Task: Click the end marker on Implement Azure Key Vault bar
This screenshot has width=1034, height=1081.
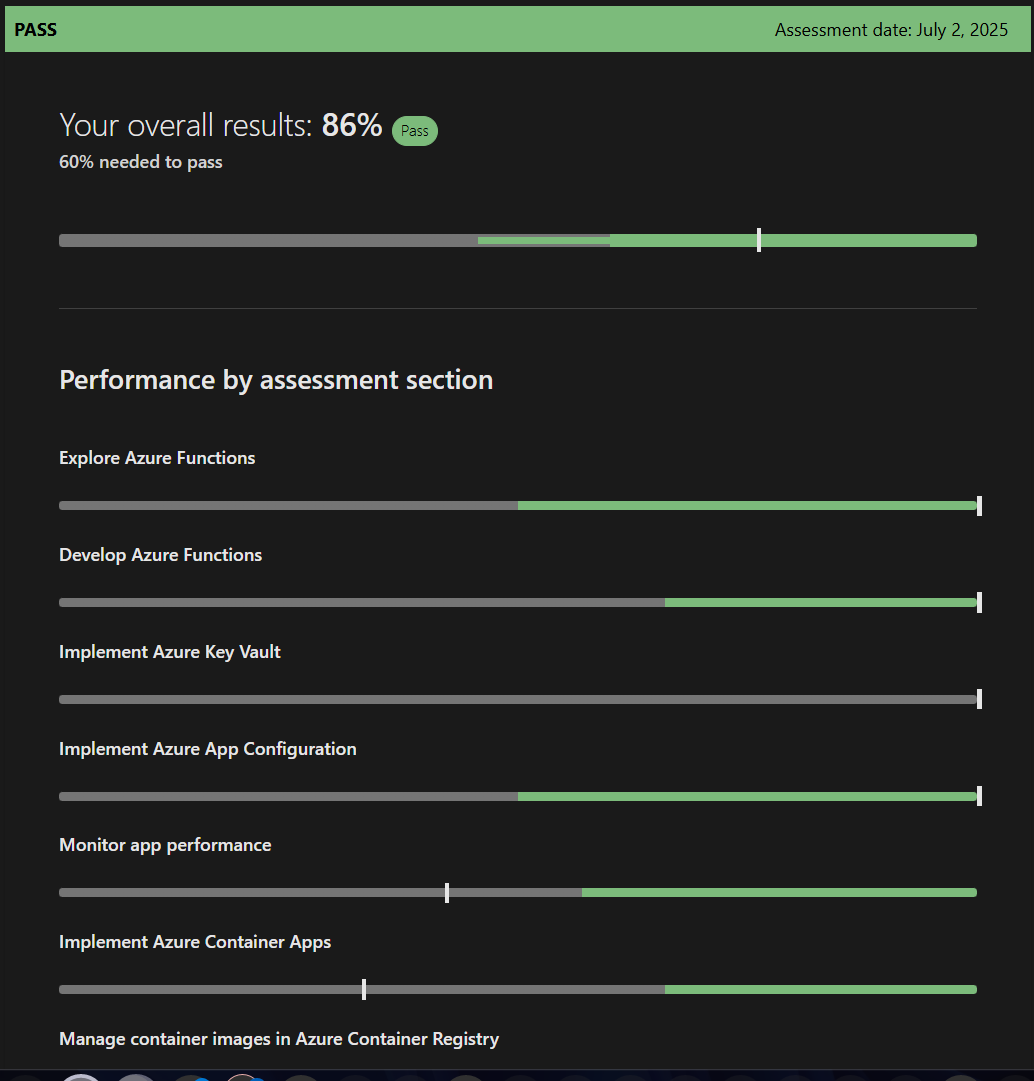Action: pyautogui.click(x=980, y=699)
